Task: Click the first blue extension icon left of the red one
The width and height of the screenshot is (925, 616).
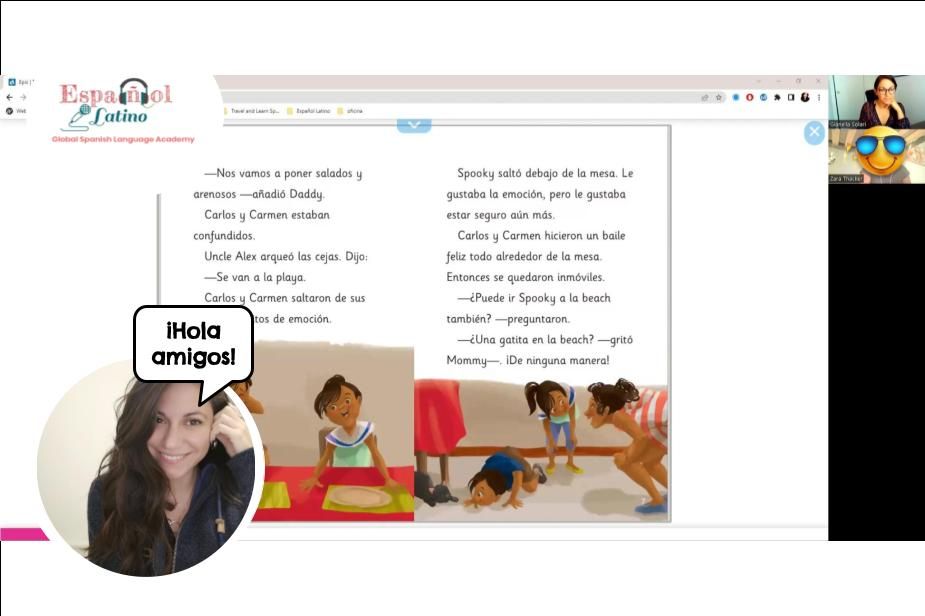Action: tap(736, 97)
